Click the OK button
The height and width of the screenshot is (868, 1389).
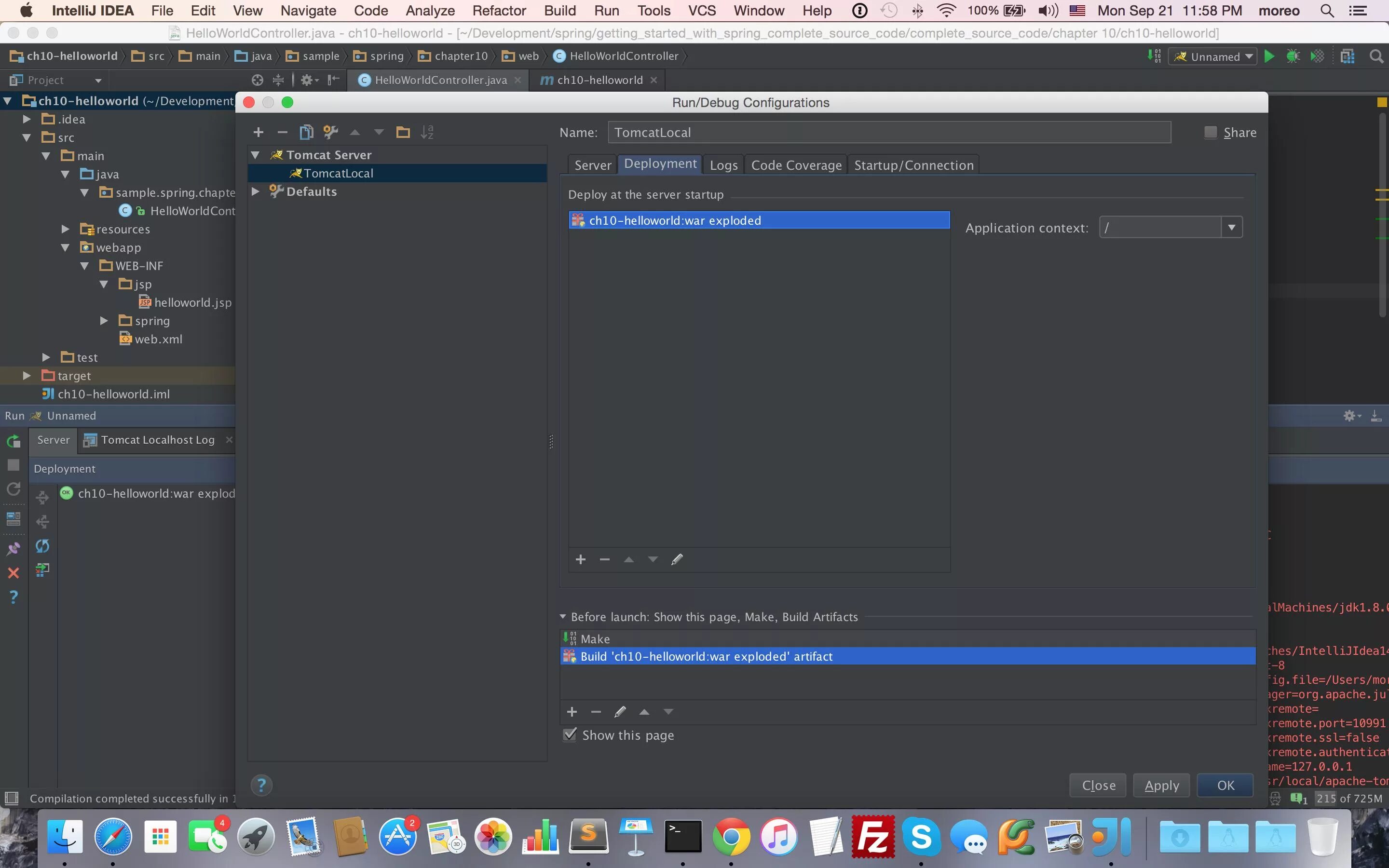1225,786
